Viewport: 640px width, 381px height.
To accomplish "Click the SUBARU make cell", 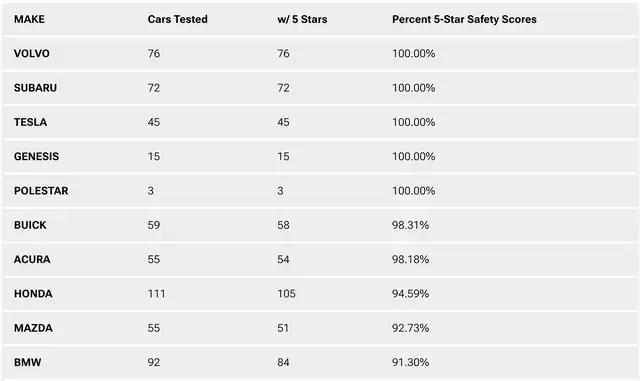I will point(35,88).
